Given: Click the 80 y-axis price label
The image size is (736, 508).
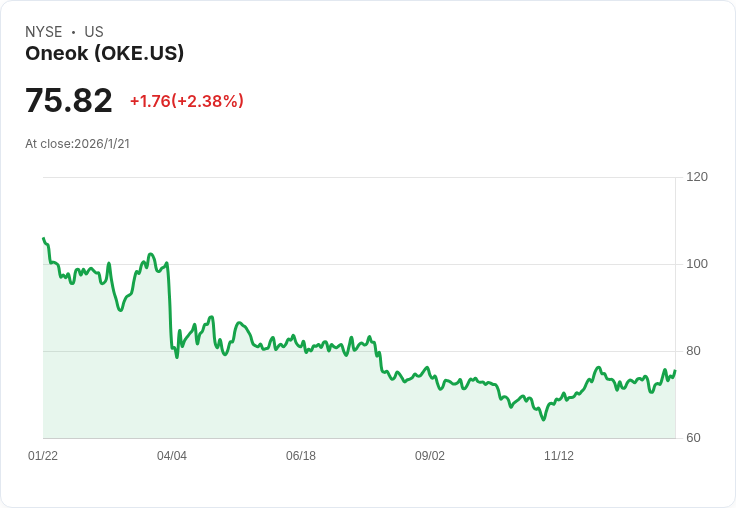Looking at the screenshot, I should [693, 351].
